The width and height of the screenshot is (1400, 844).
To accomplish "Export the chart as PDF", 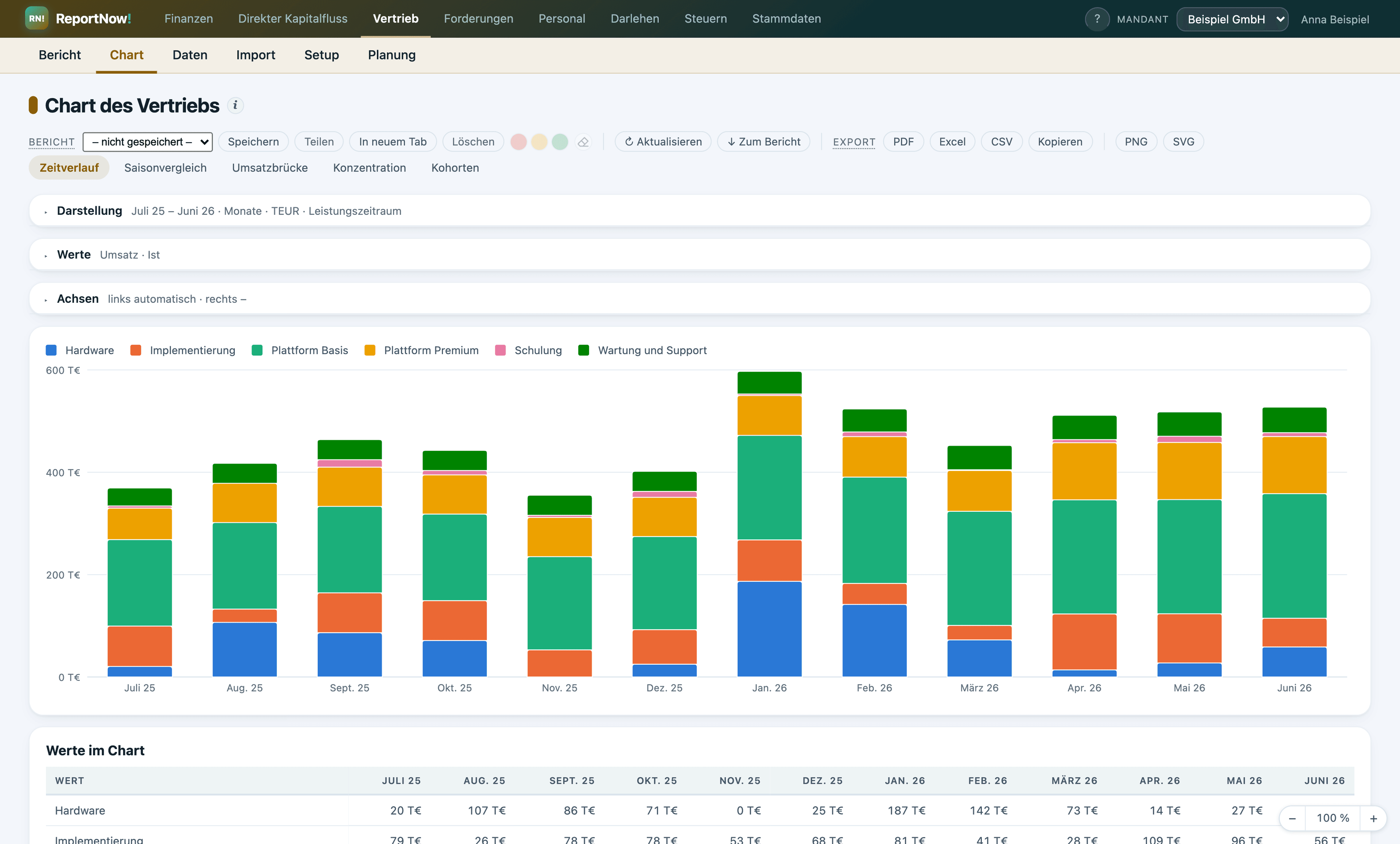I will [903, 142].
